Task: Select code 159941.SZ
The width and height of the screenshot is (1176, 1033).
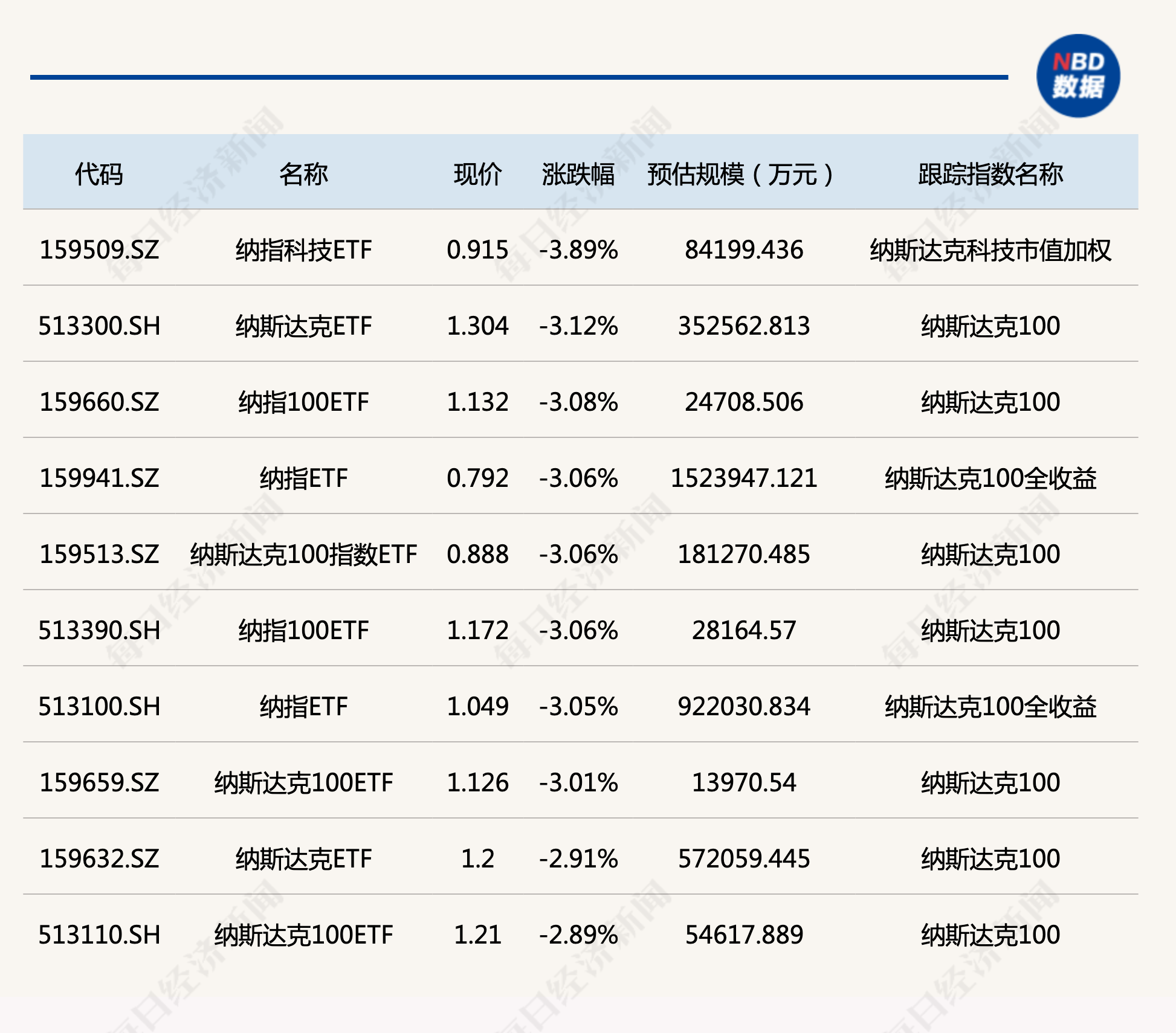Action: [99, 478]
